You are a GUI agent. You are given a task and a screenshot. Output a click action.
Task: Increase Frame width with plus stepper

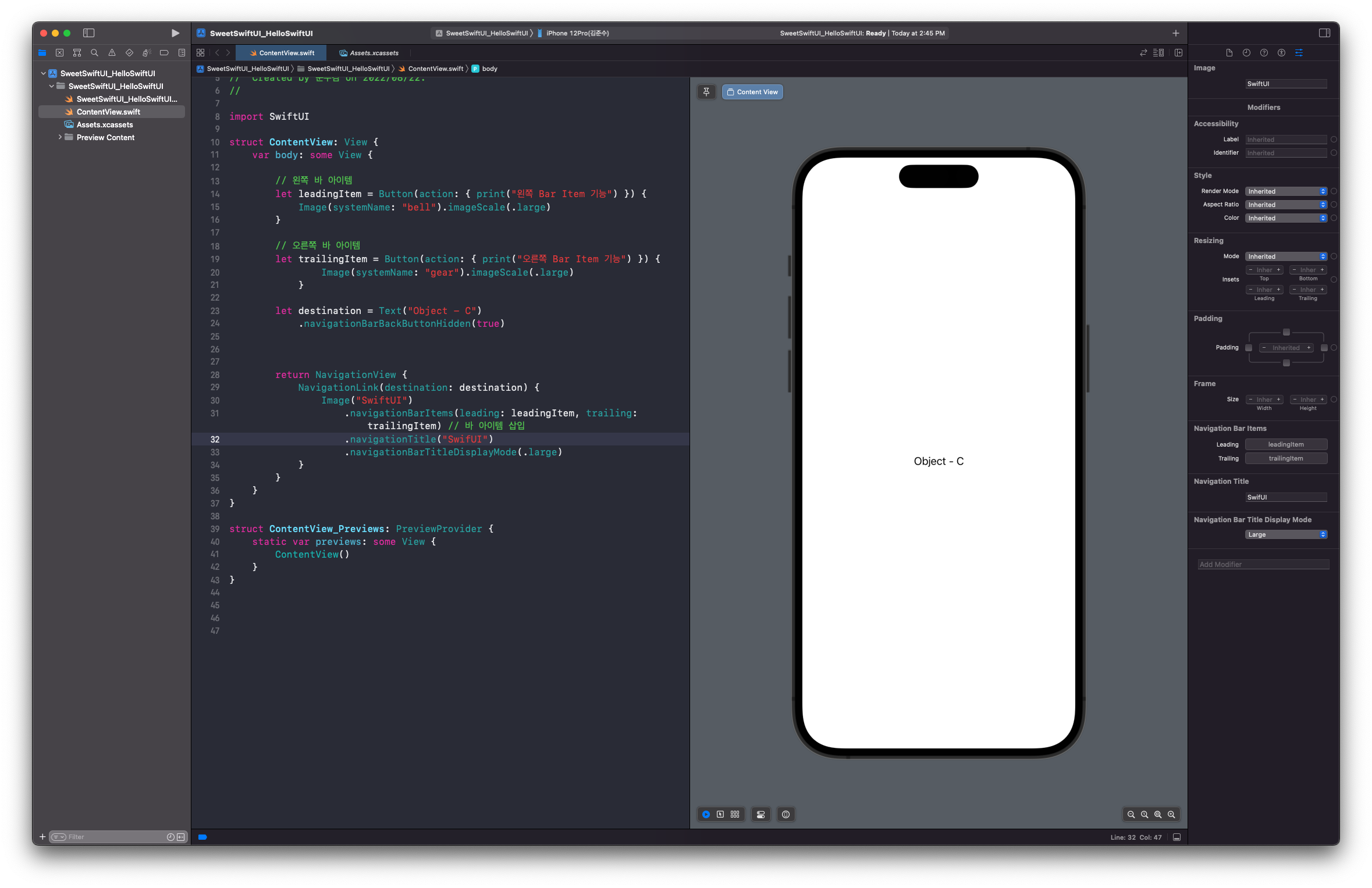coord(1278,400)
